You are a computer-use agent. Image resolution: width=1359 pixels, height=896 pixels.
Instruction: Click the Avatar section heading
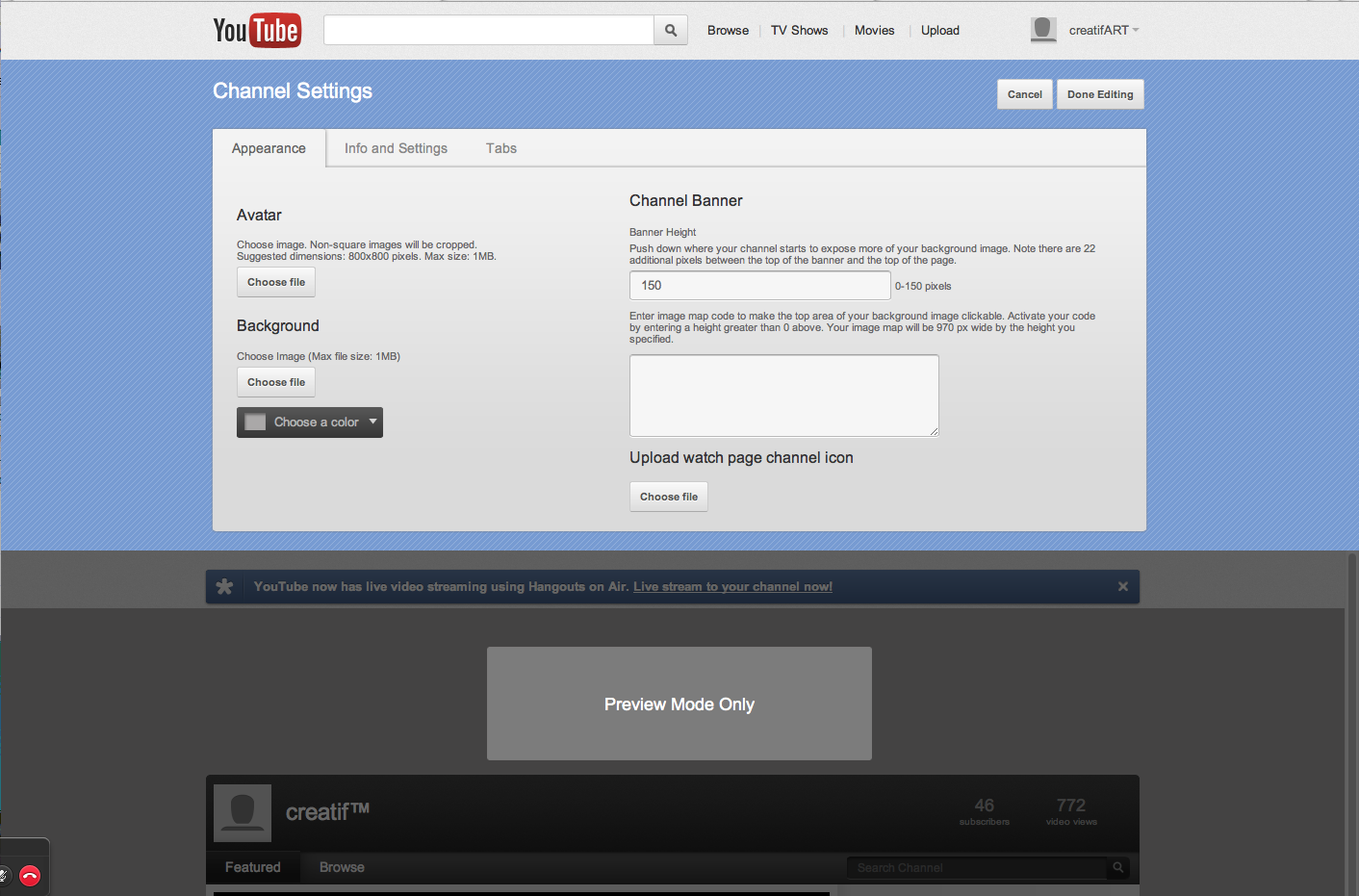259,215
